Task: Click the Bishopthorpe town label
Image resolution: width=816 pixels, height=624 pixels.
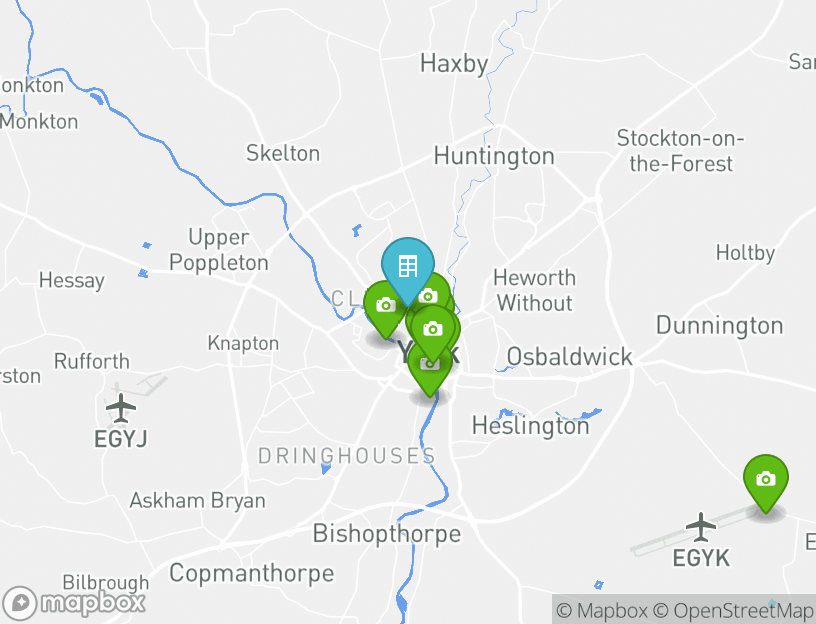Action: pyautogui.click(x=387, y=534)
